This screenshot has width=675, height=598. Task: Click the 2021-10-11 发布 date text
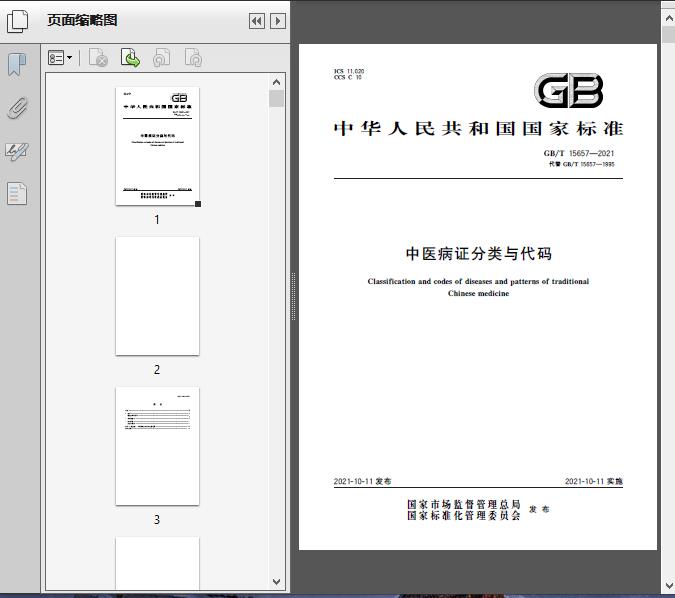pos(362,481)
